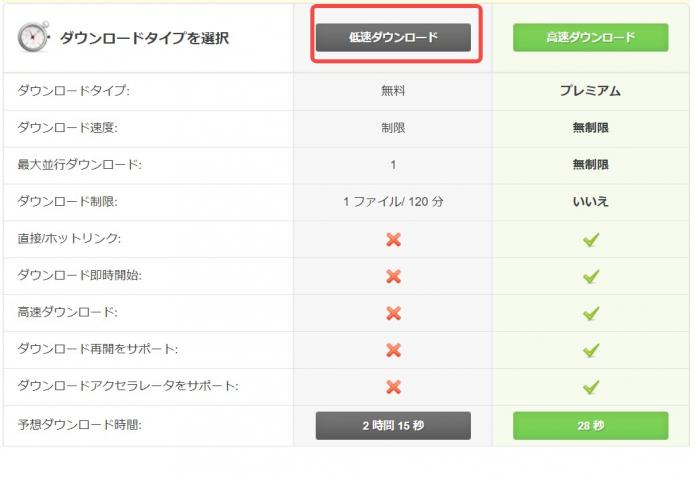Image resolution: width=700 pixels, height=480 pixels.
Task: Click red X for ダウンロードアクセラレータ row
Action: tap(393, 387)
